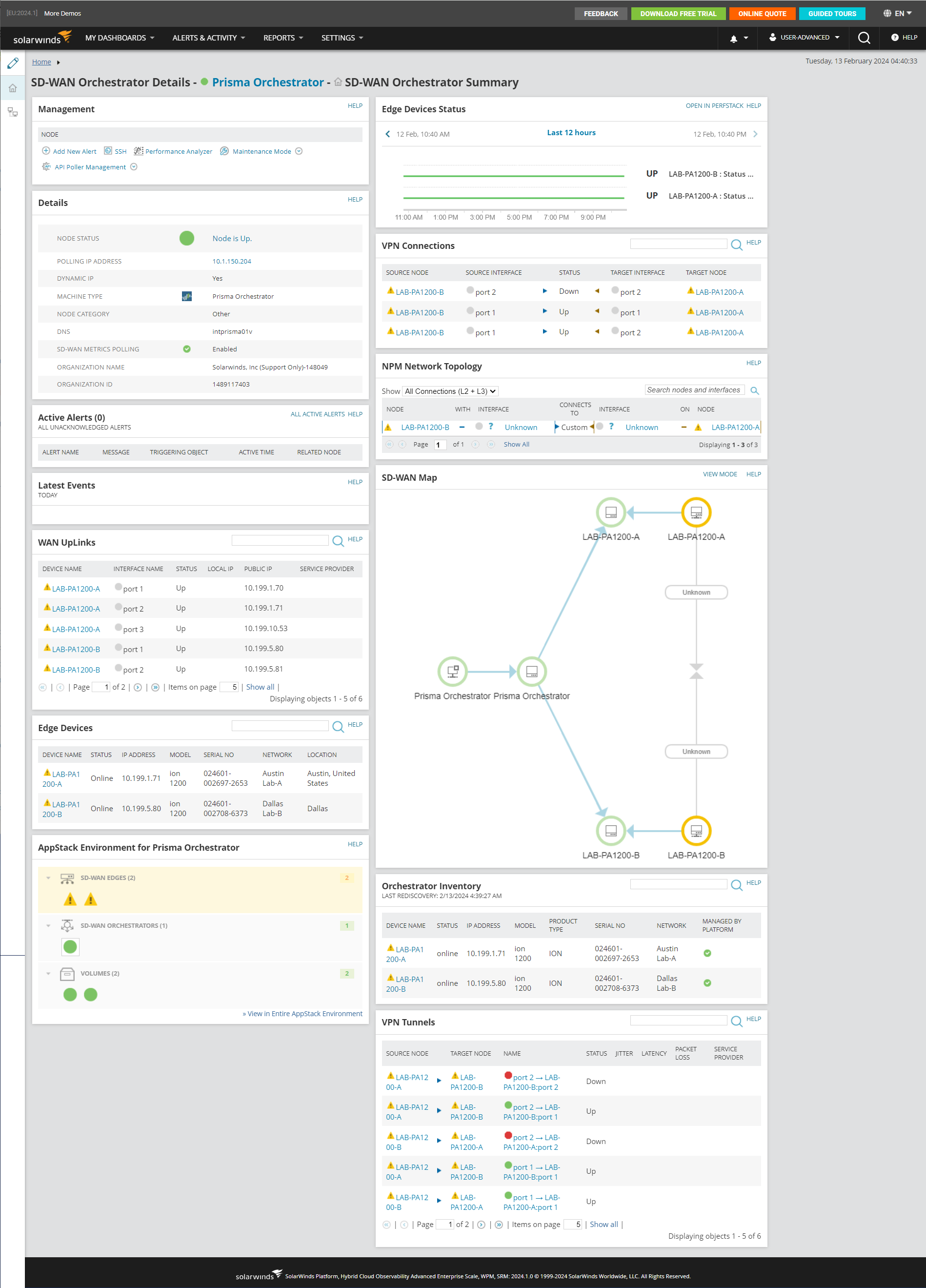
Task: Click the pencil edit page icon
Action: point(13,63)
